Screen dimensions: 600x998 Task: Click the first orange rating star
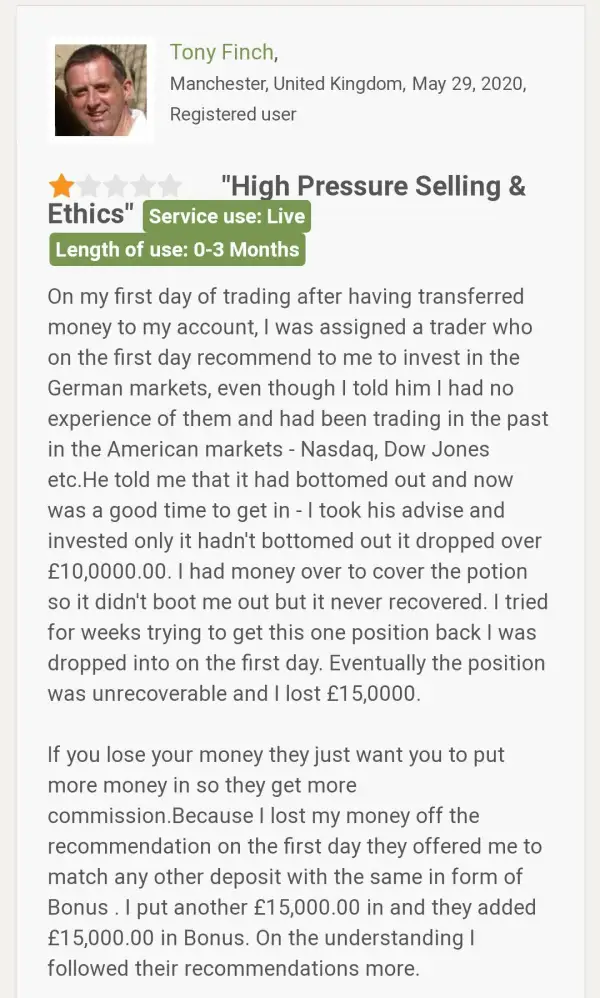[62, 186]
